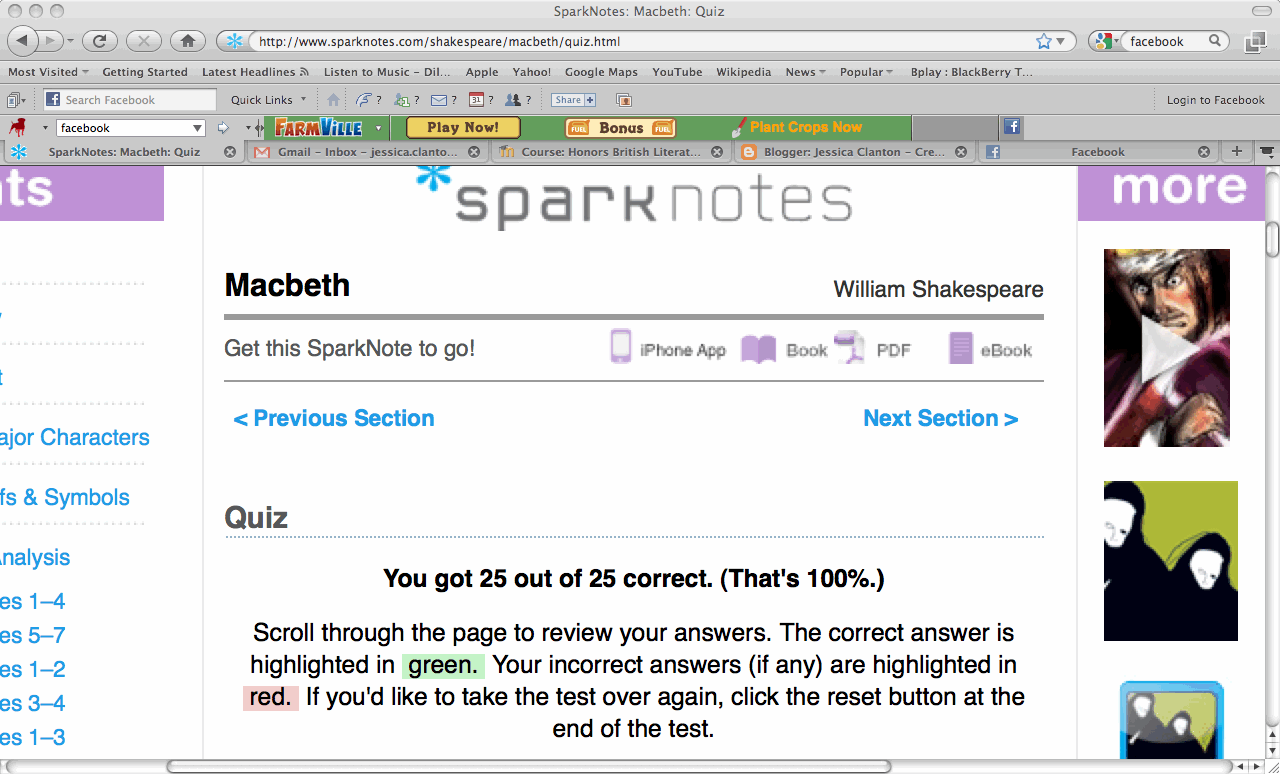Click the Facebook toolbar messages envelope icon
1280x774 pixels.
[x=438, y=100]
